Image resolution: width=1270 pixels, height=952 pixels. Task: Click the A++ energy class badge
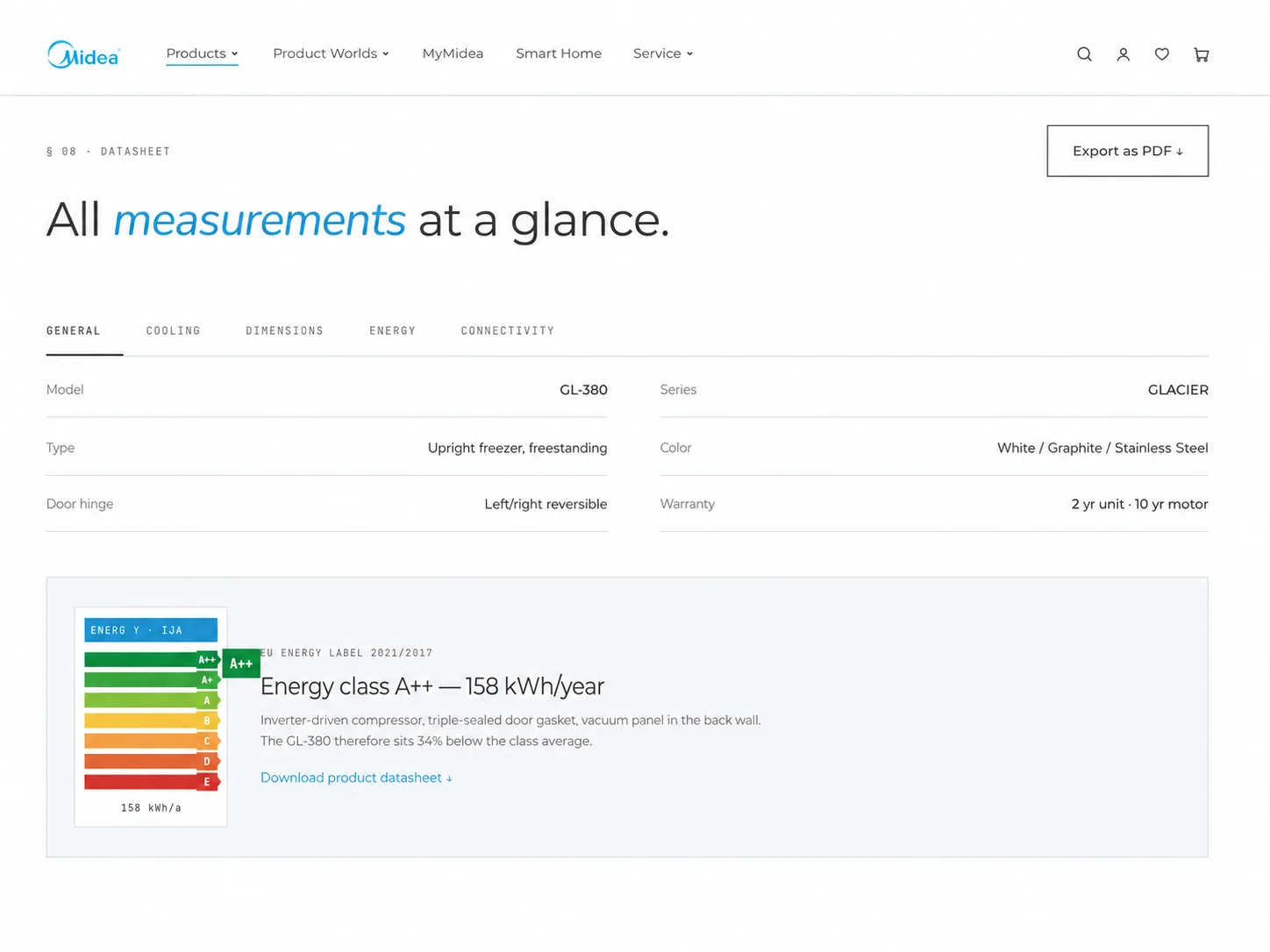[x=241, y=664]
